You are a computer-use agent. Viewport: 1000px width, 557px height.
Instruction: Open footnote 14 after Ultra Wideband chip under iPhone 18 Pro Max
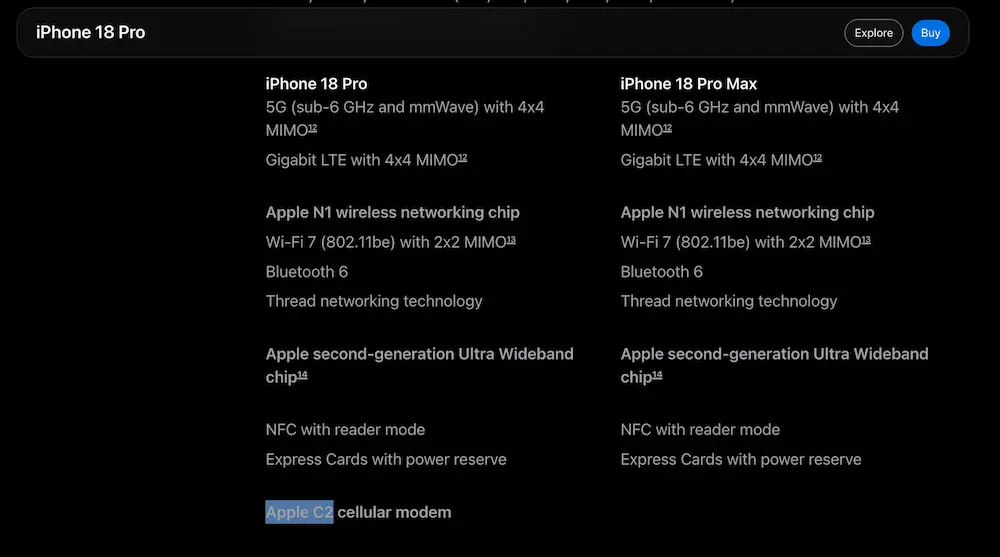[x=657, y=375]
